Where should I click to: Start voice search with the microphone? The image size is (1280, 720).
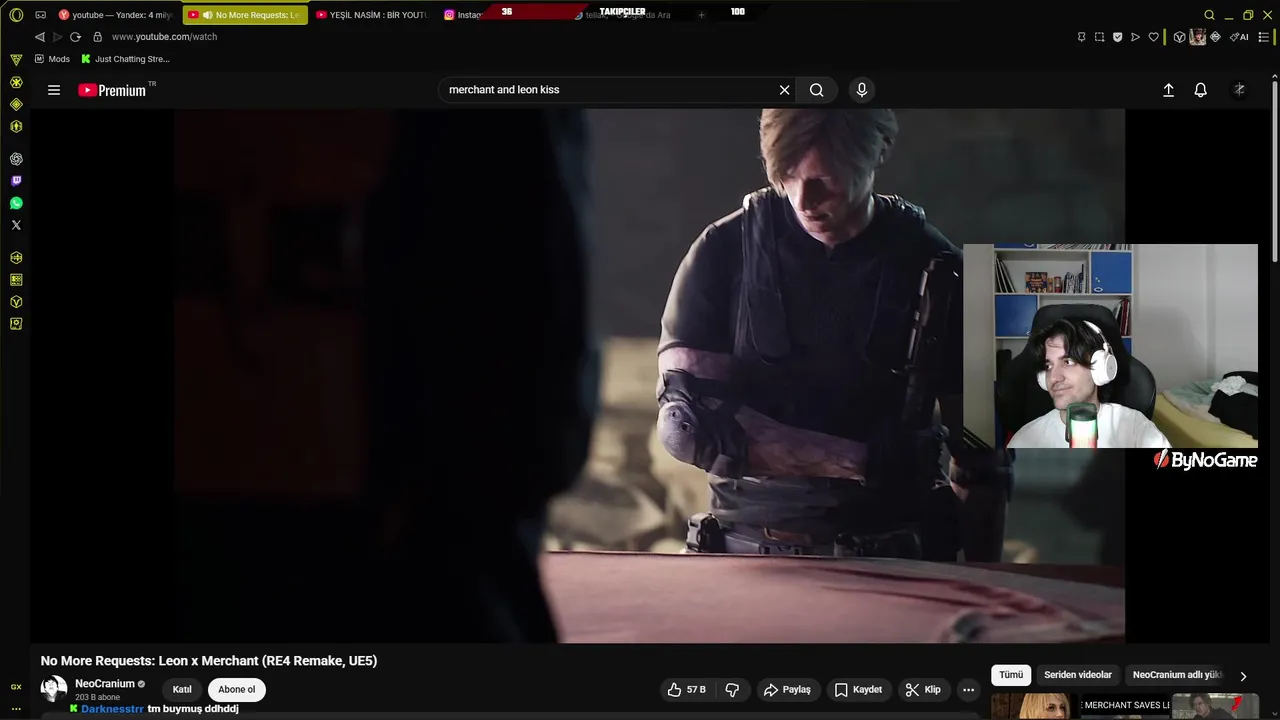click(862, 90)
